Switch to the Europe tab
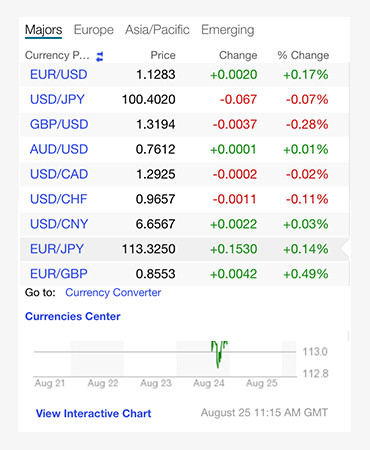370x450 pixels. click(x=94, y=30)
